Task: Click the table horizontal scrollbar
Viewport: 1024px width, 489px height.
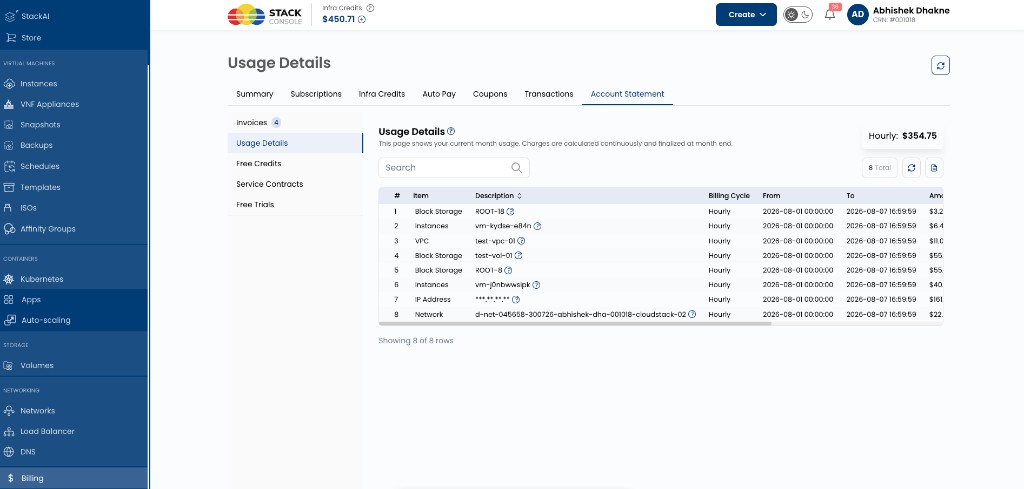Action: pyautogui.click(x=575, y=323)
